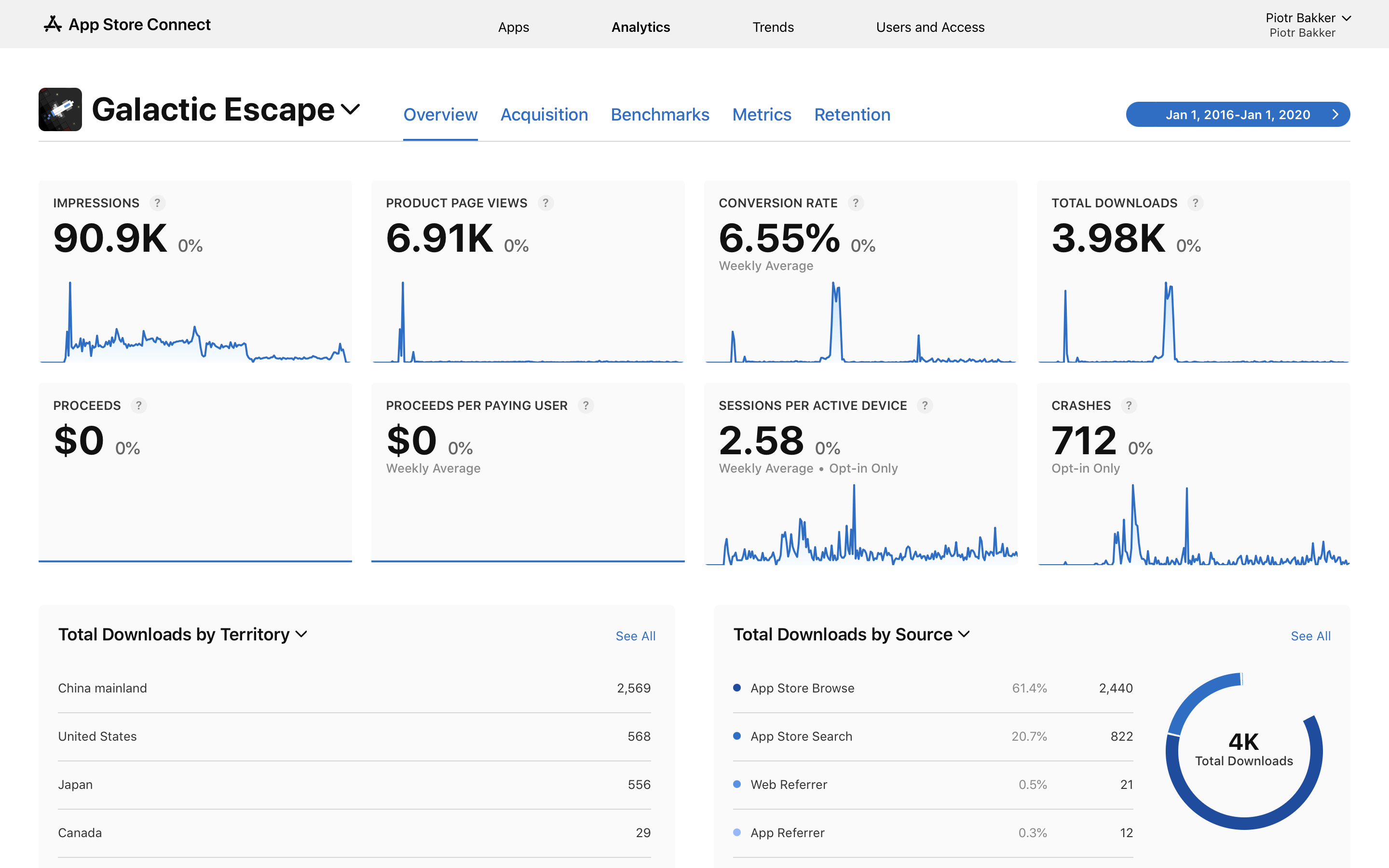
Task: Click the App Referrer source label
Action: click(x=788, y=833)
